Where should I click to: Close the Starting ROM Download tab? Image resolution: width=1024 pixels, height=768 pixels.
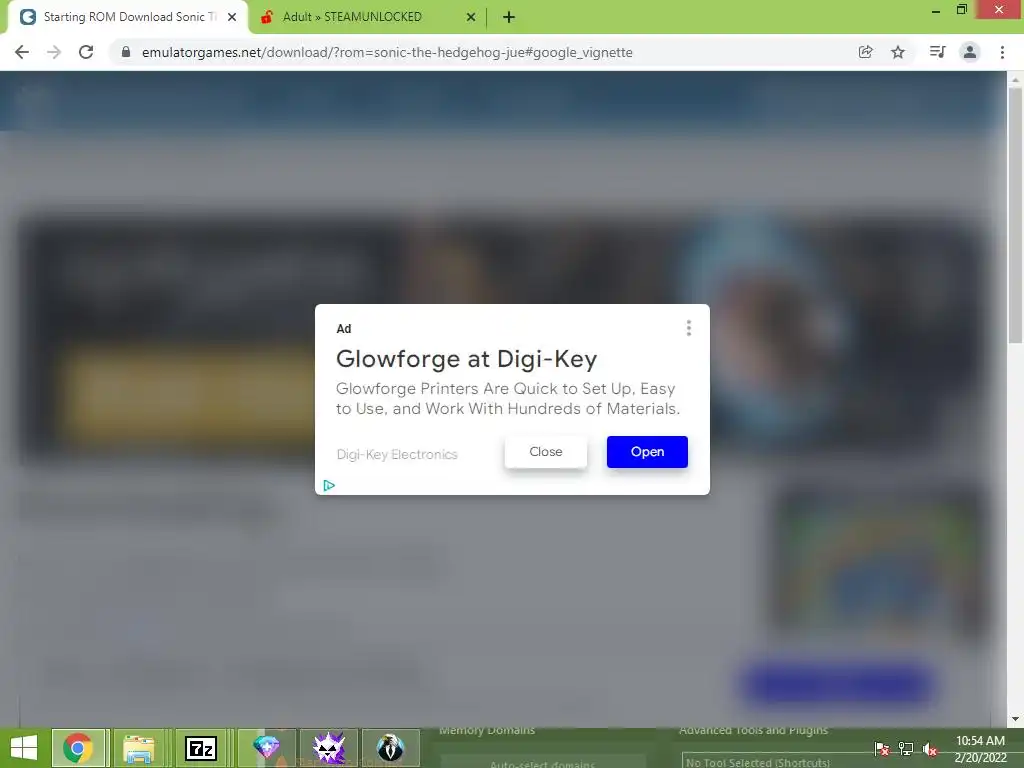(232, 17)
